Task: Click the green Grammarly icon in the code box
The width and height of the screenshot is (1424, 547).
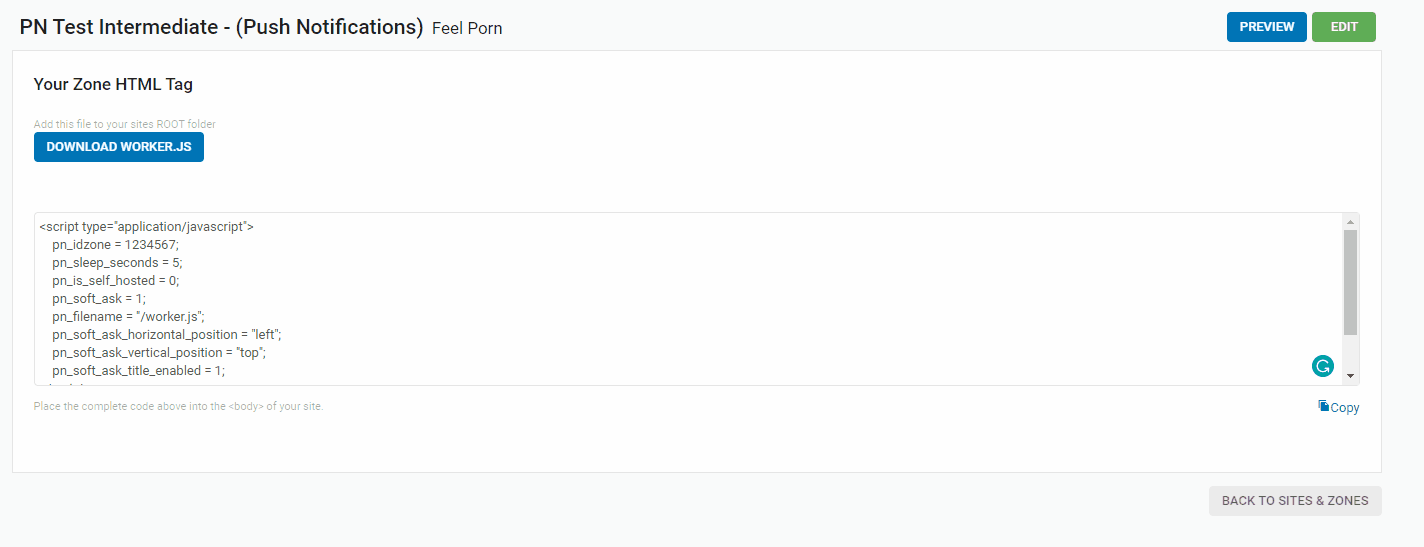Action: pyautogui.click(x=1323, y=366)
